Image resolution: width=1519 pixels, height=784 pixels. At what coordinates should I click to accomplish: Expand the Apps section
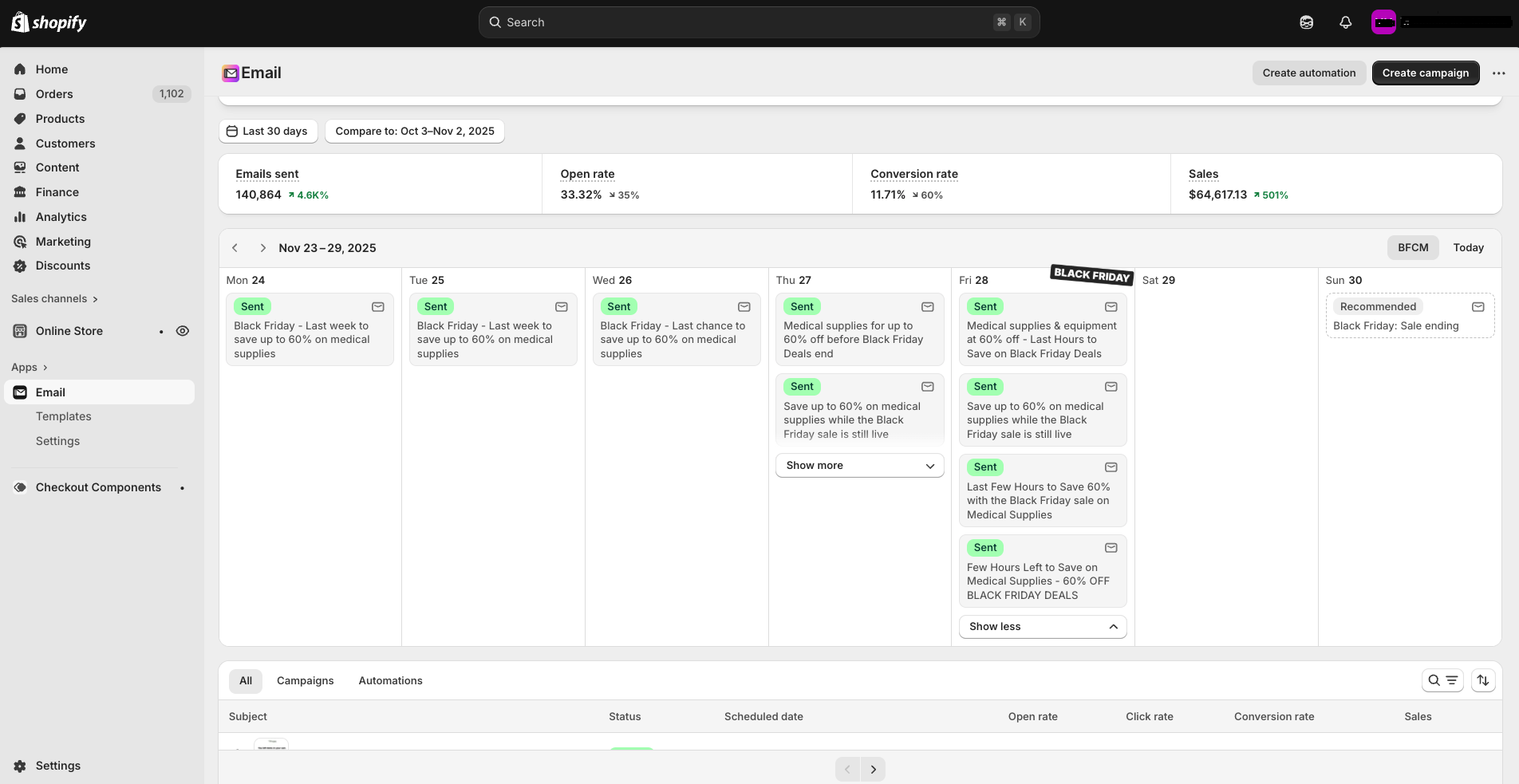click(30, 368)
